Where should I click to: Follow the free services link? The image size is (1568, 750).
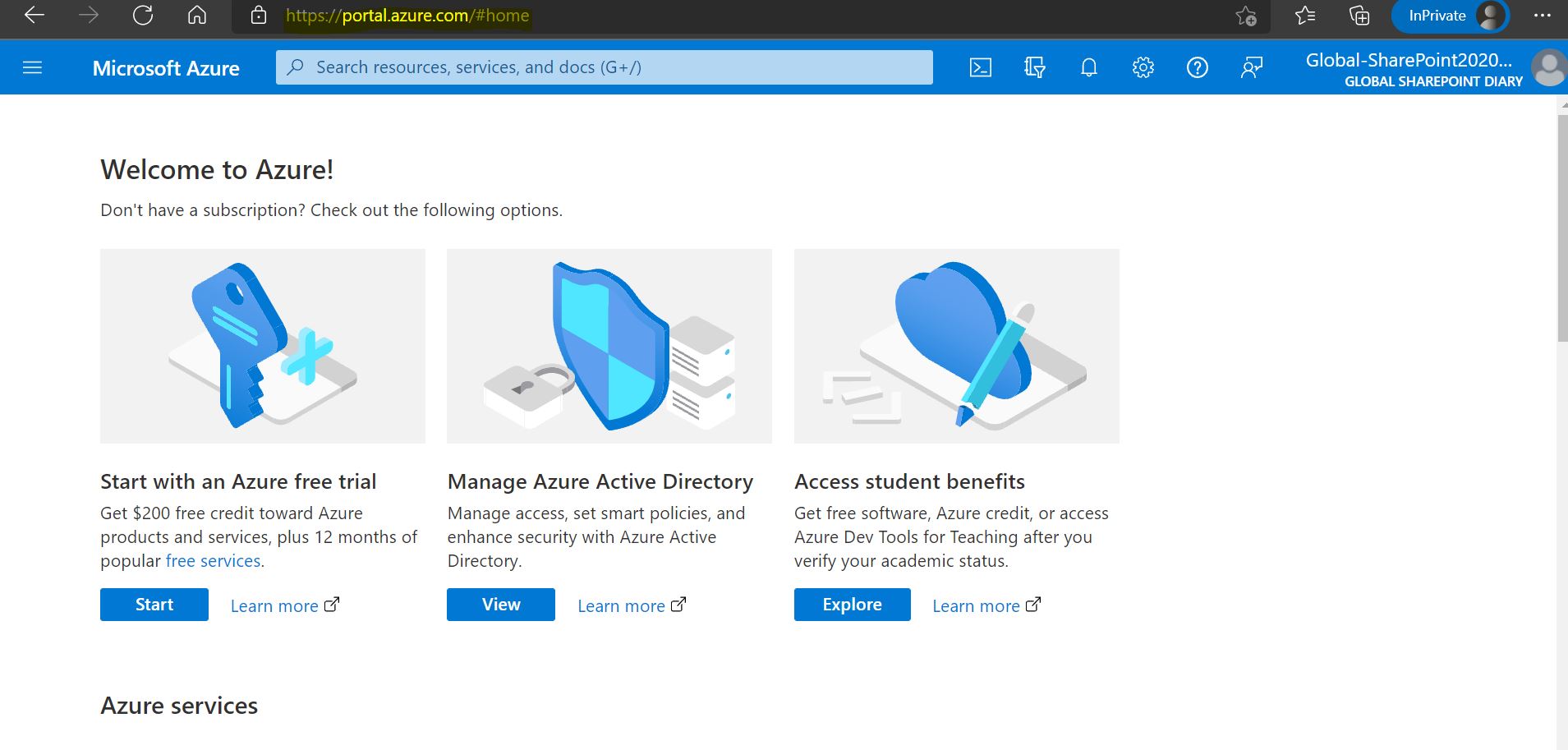tap(213, 561)
